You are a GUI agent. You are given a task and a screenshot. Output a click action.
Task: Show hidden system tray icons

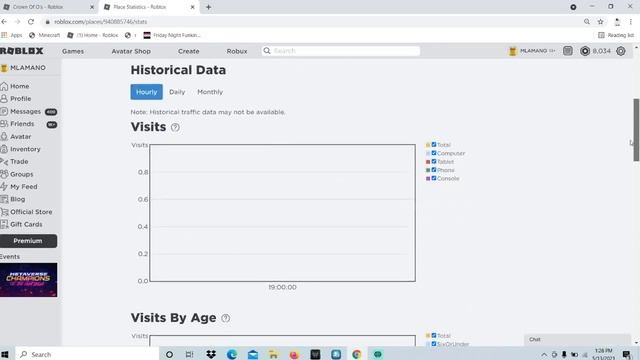544,355
